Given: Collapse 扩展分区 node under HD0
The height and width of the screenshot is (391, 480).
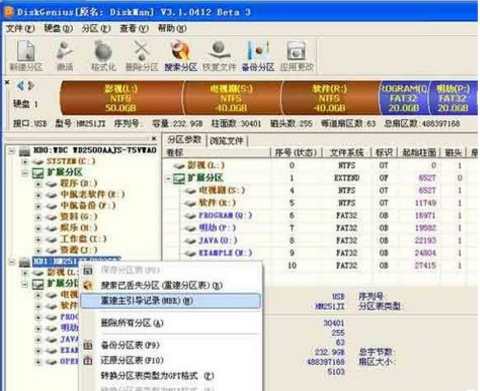Looking at the screenshot, I should [25, 173].
